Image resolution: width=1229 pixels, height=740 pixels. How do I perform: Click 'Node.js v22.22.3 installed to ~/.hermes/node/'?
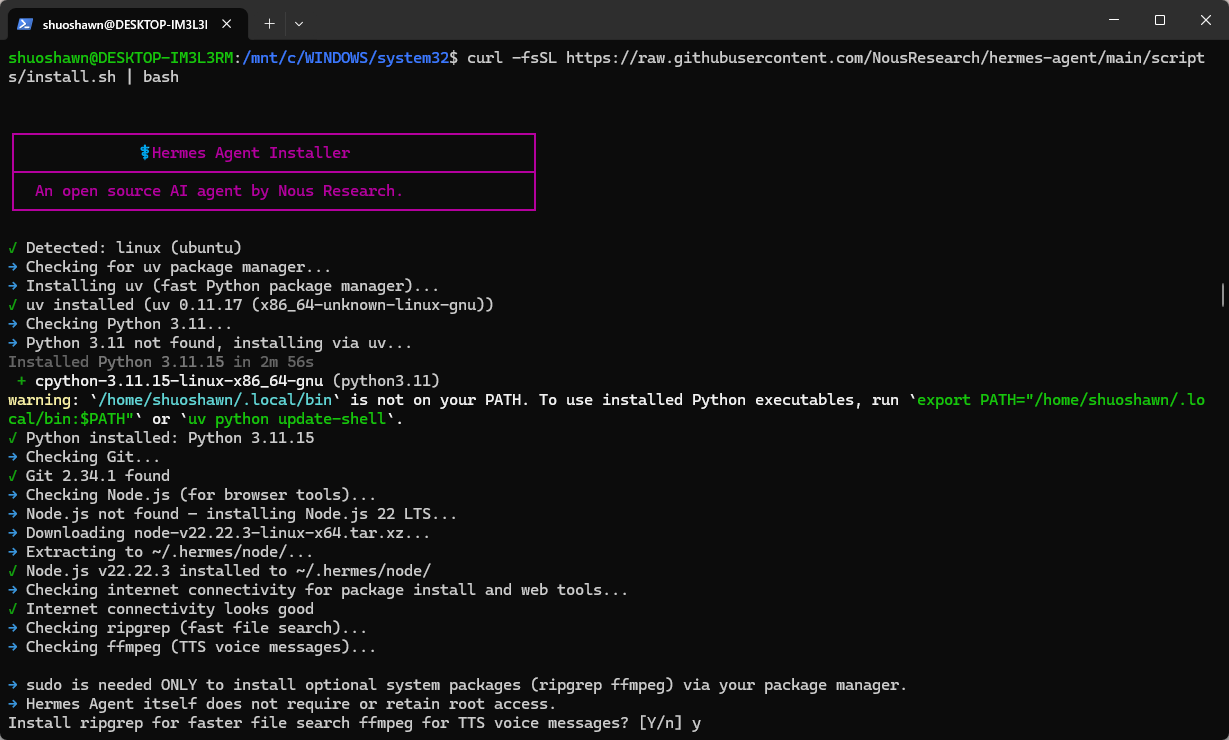tap(219, 571)
